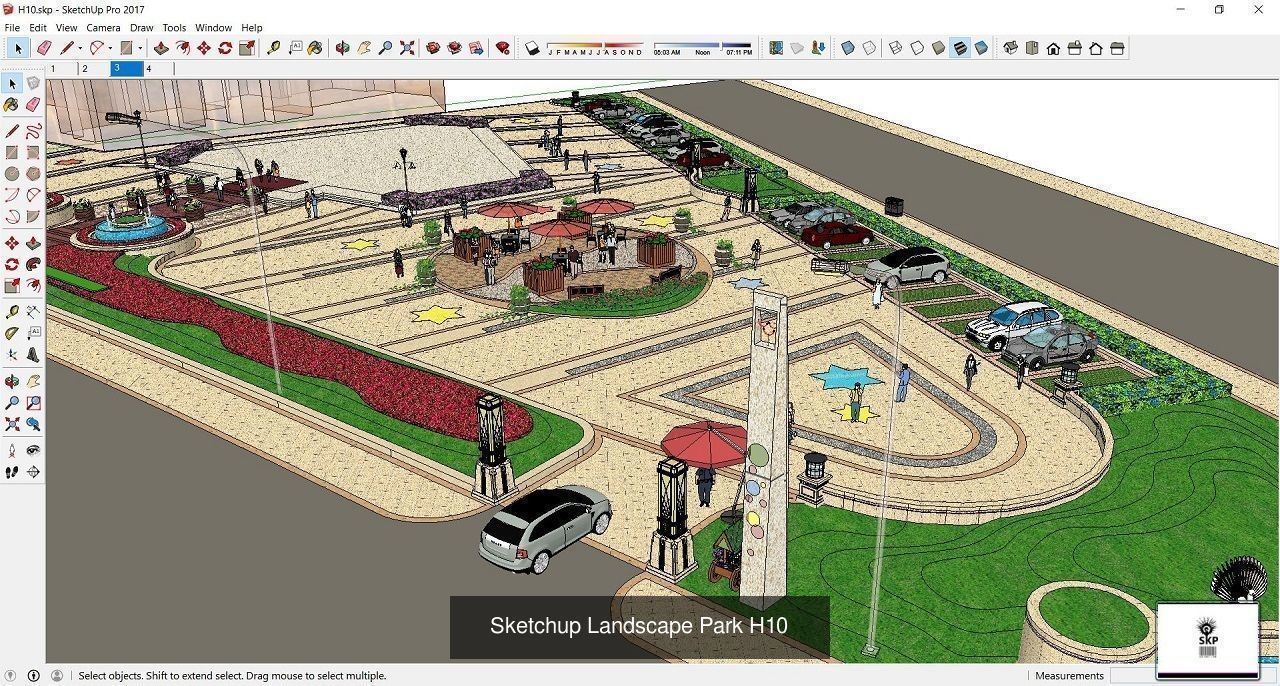Select the Follow Me tool

click(33, 264)
